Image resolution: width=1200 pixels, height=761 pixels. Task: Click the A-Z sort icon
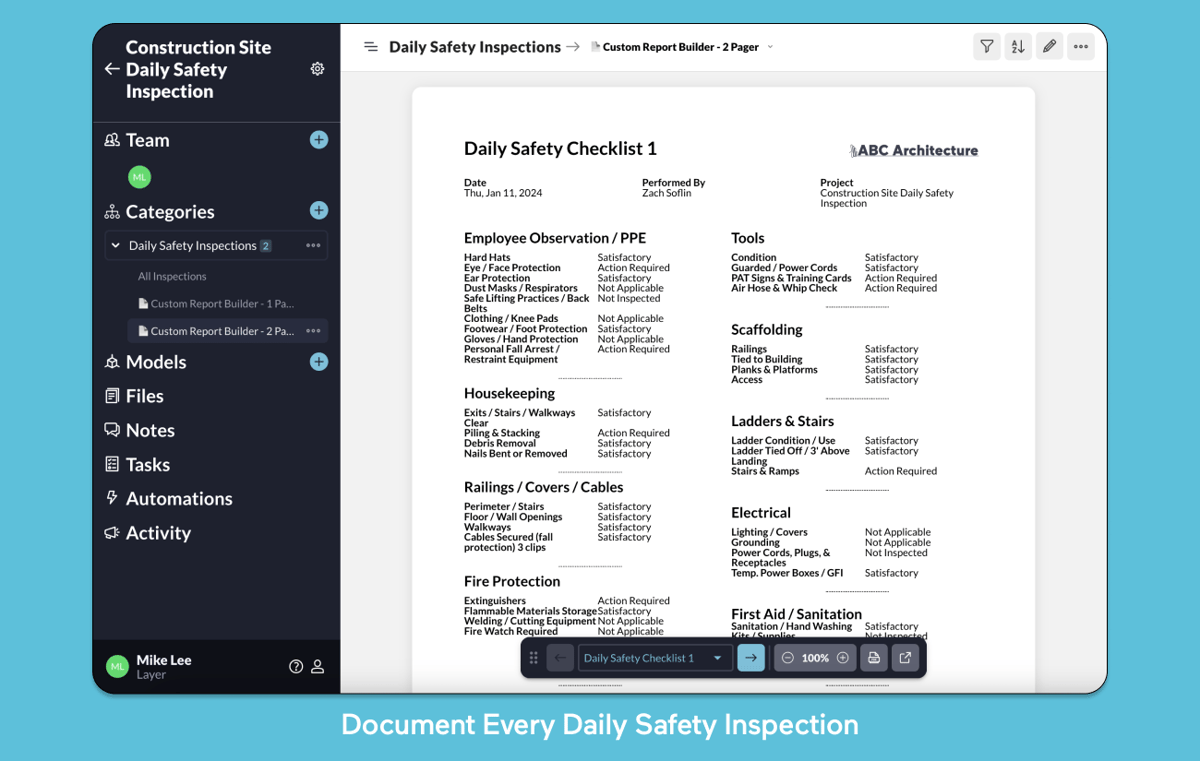click(1018, 46)
